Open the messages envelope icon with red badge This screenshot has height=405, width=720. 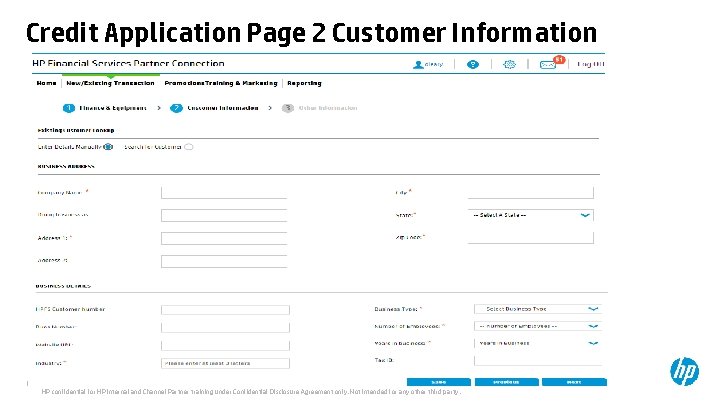548,65
